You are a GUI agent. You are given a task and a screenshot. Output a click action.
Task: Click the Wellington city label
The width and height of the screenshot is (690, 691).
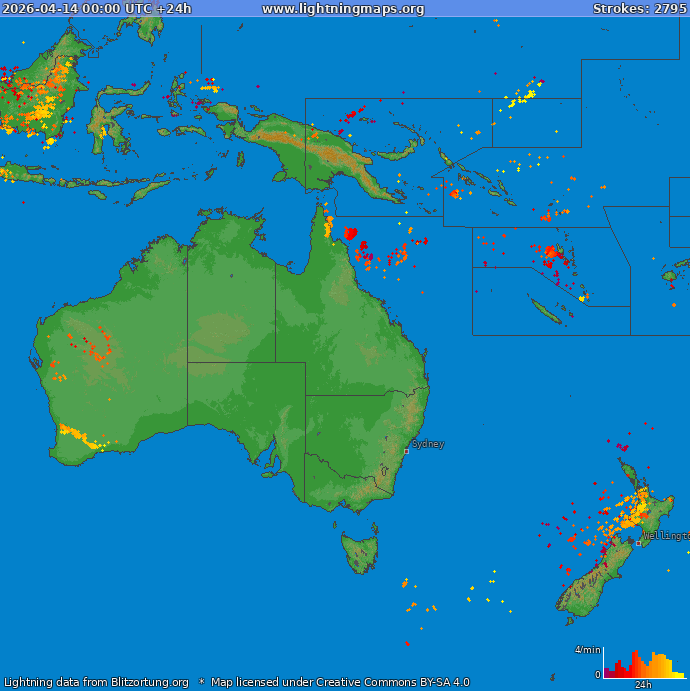666,535
